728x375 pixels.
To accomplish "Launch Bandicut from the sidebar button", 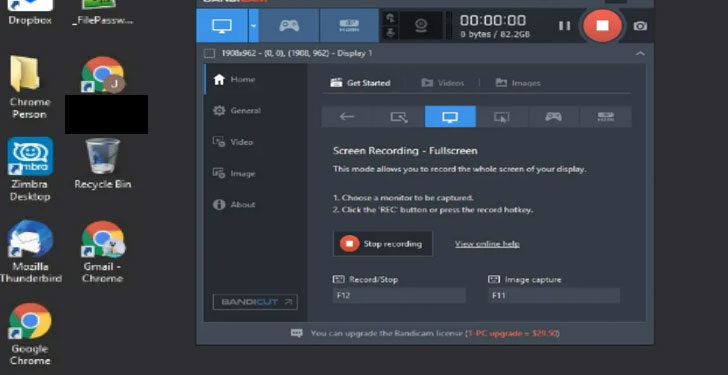I will click(x=255, y=302).
